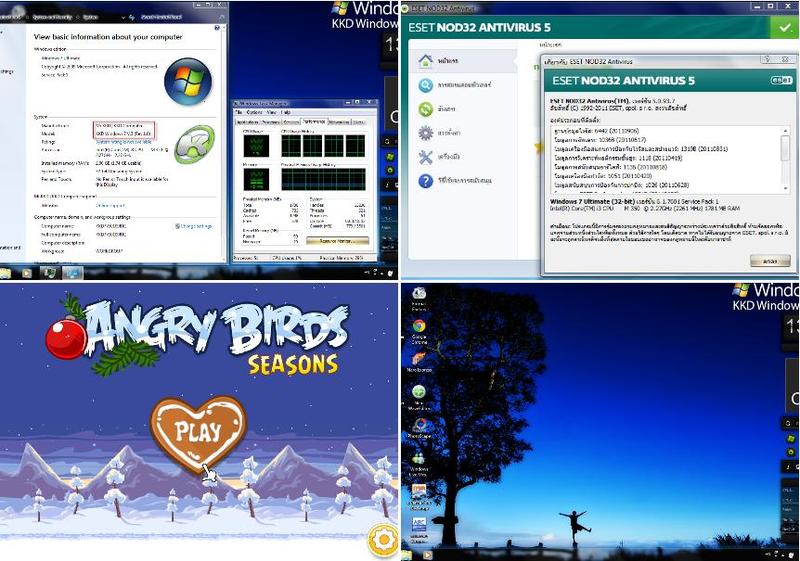Switch to the Applications tab in Task Manager
Screen dimensions: 800x561
pos(247,122)
